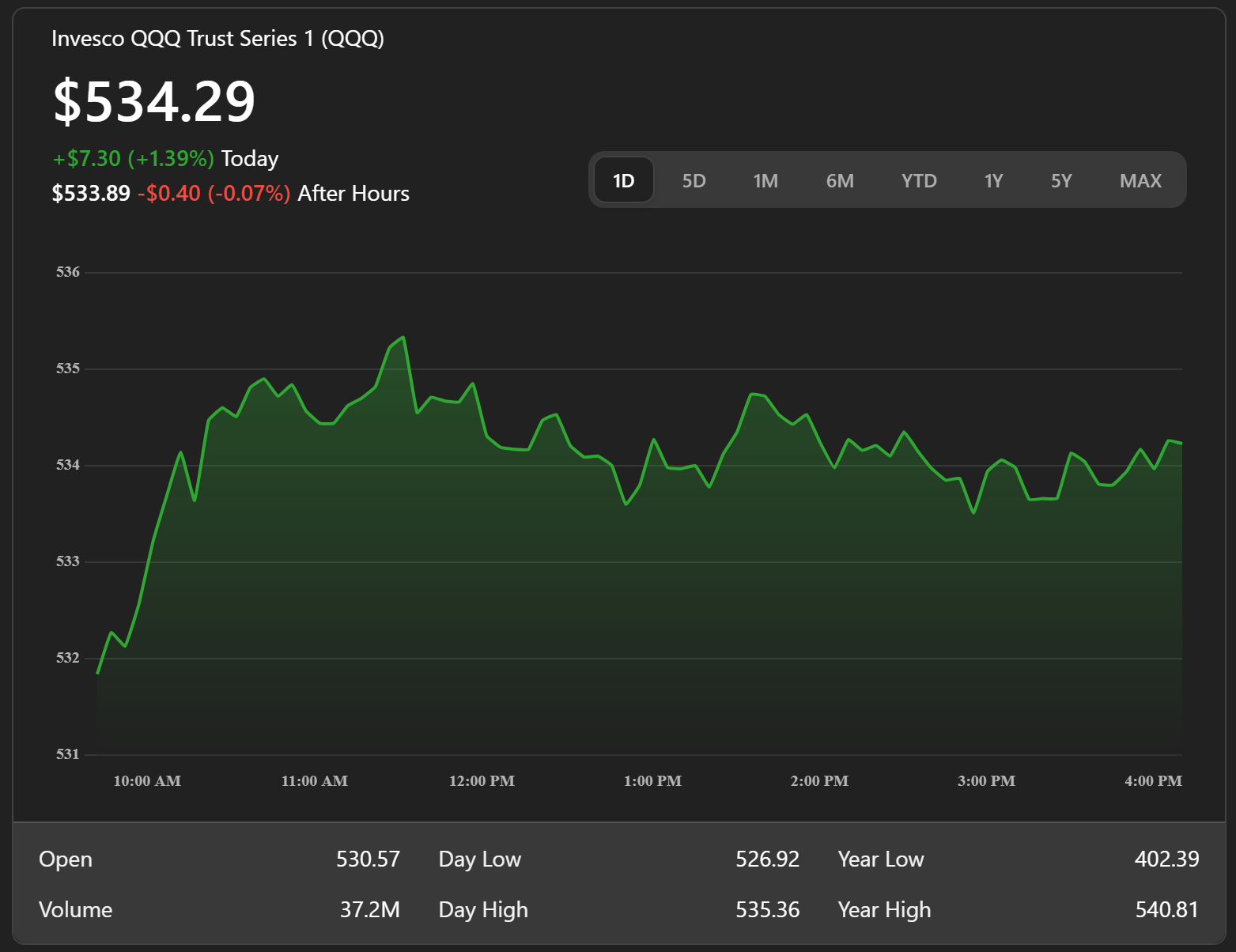Click the 1:00 PM axis label
This screenshot has width=1236, height=952.
652,781
